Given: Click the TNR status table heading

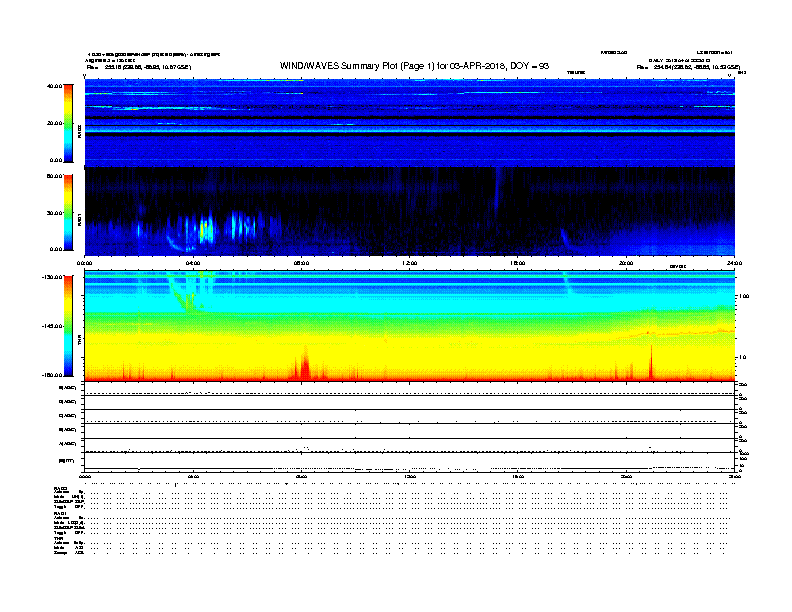Looking at the screenshot, I should coord(58,538).
